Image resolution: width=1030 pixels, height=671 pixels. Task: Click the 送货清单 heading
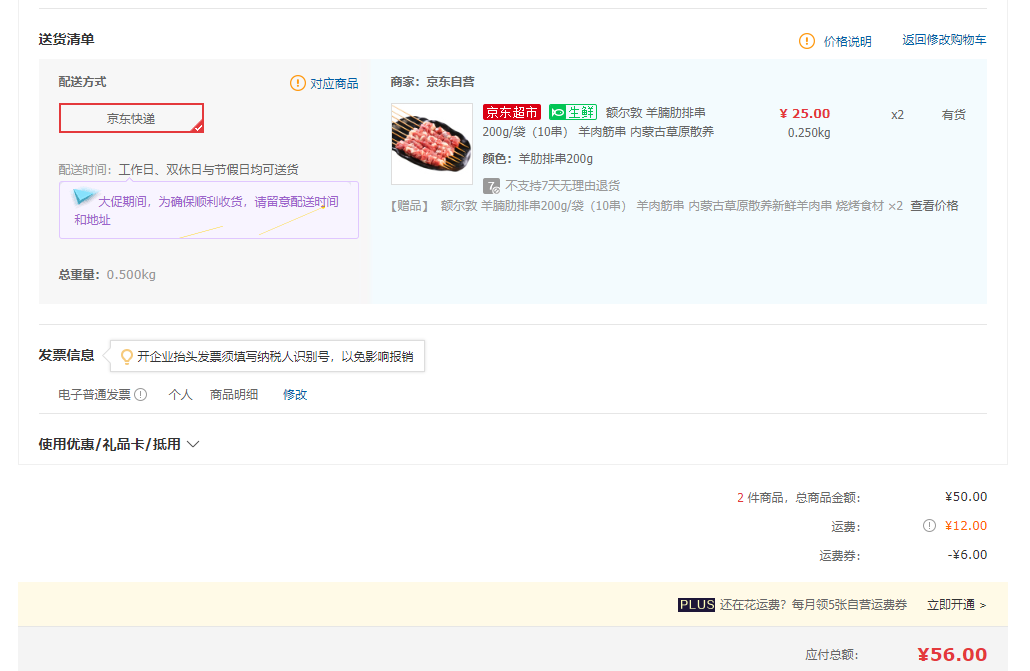pyautogui.click(x=66, y=39)
